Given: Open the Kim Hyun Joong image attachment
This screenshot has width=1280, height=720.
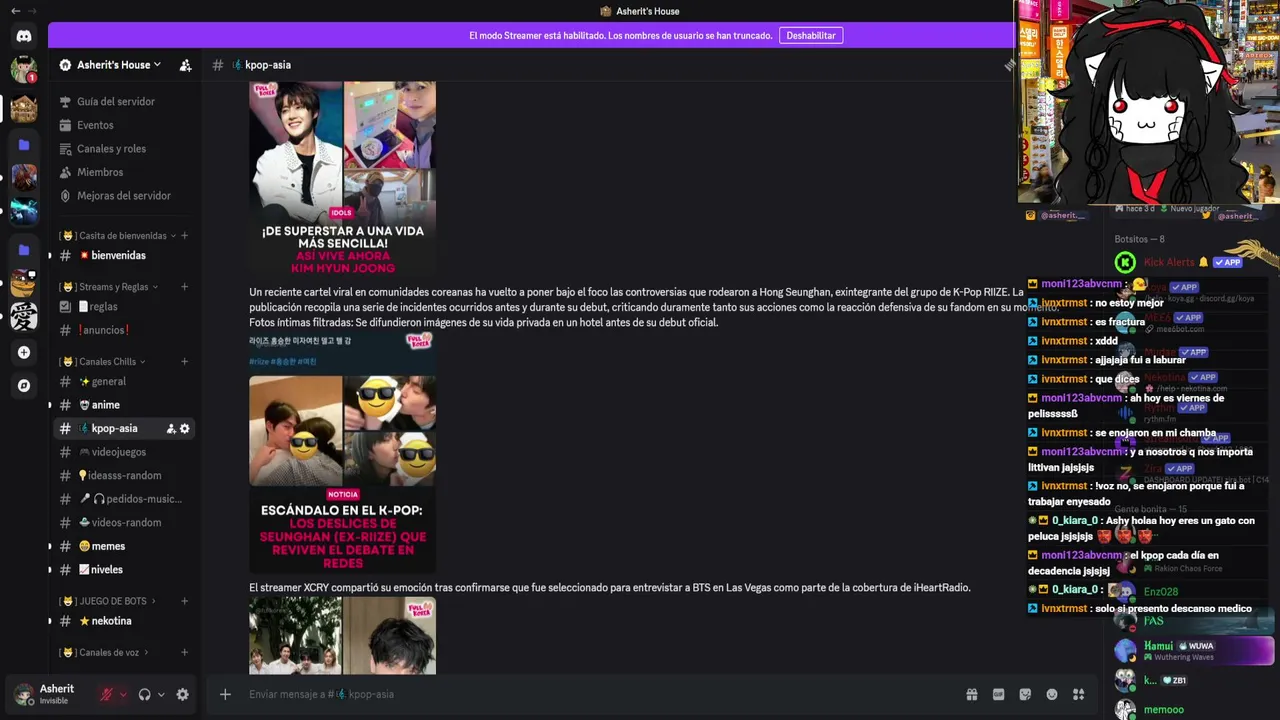Looking at the screenshot, I should tap(342, 179).
